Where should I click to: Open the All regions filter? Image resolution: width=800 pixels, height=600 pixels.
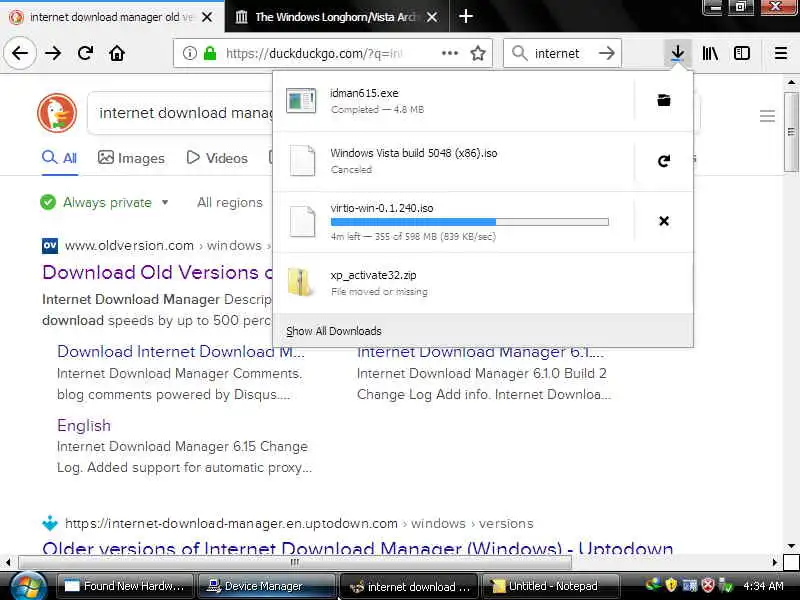(230, 203)
